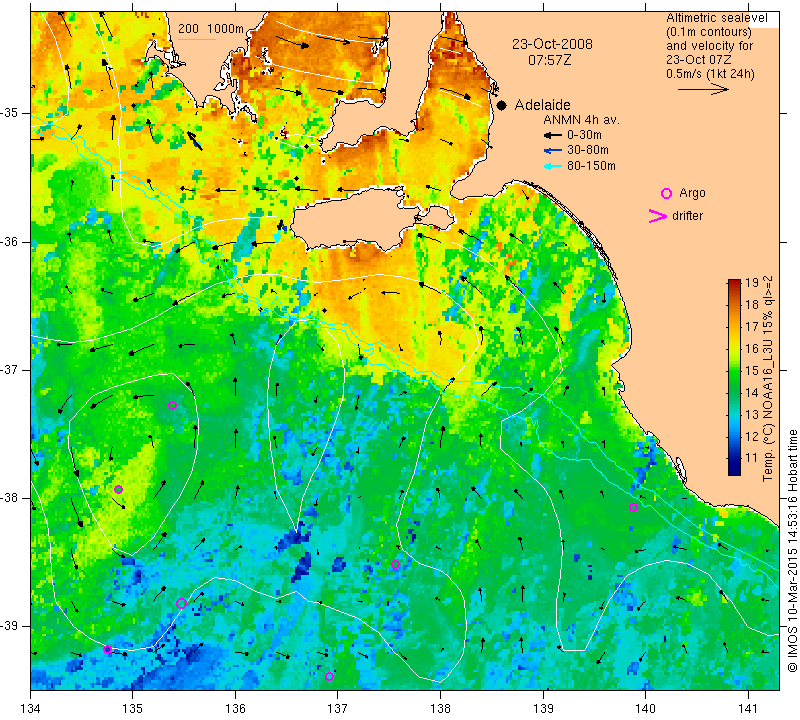Viewport: 800px width, 720px height.
Task: Click the '(0.1m contours)' text
Action: pos(709,32)
